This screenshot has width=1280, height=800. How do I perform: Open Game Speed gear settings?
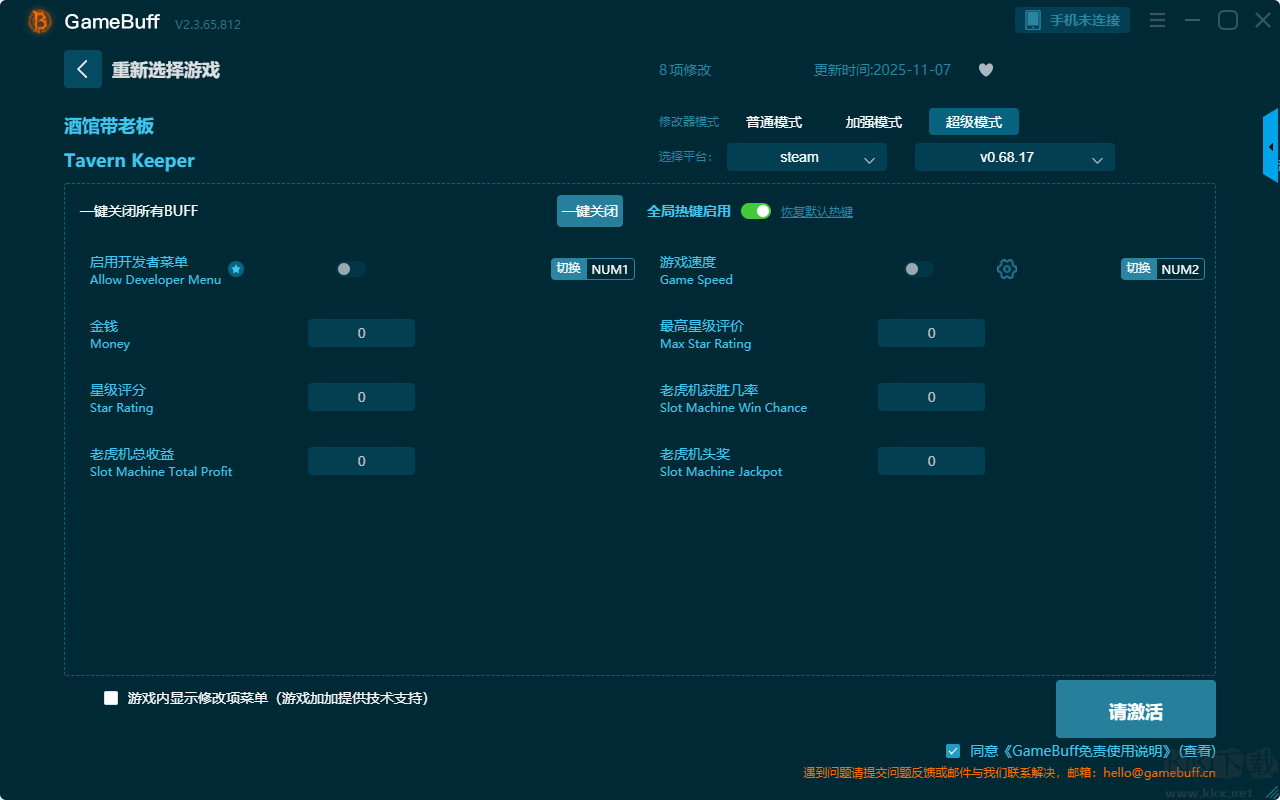click(x=1007, y=269)
